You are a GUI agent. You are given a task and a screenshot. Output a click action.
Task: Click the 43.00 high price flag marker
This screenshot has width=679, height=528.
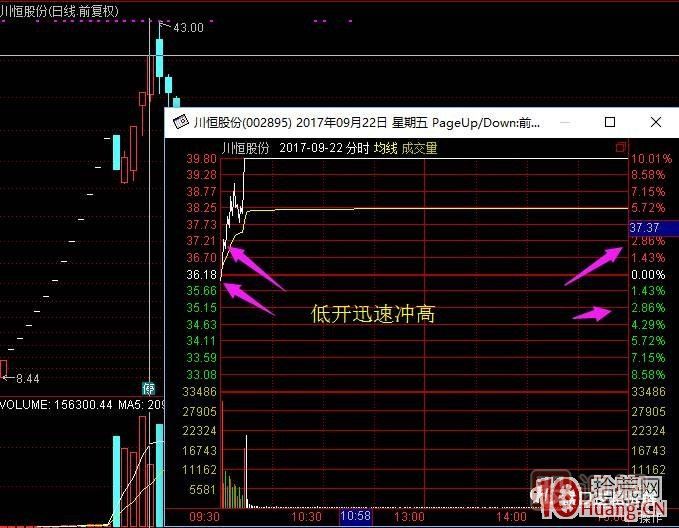coord(186,28)
